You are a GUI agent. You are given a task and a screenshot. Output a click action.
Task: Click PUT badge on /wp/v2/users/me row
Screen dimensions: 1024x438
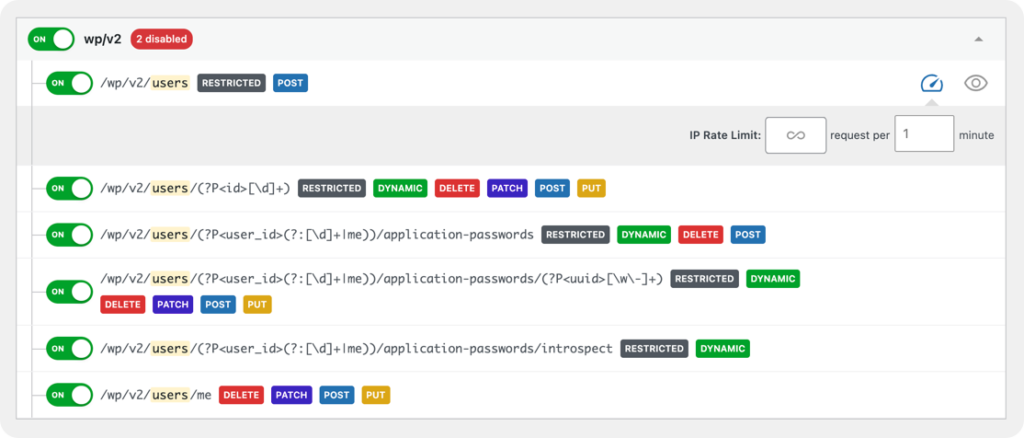point(376,395)
